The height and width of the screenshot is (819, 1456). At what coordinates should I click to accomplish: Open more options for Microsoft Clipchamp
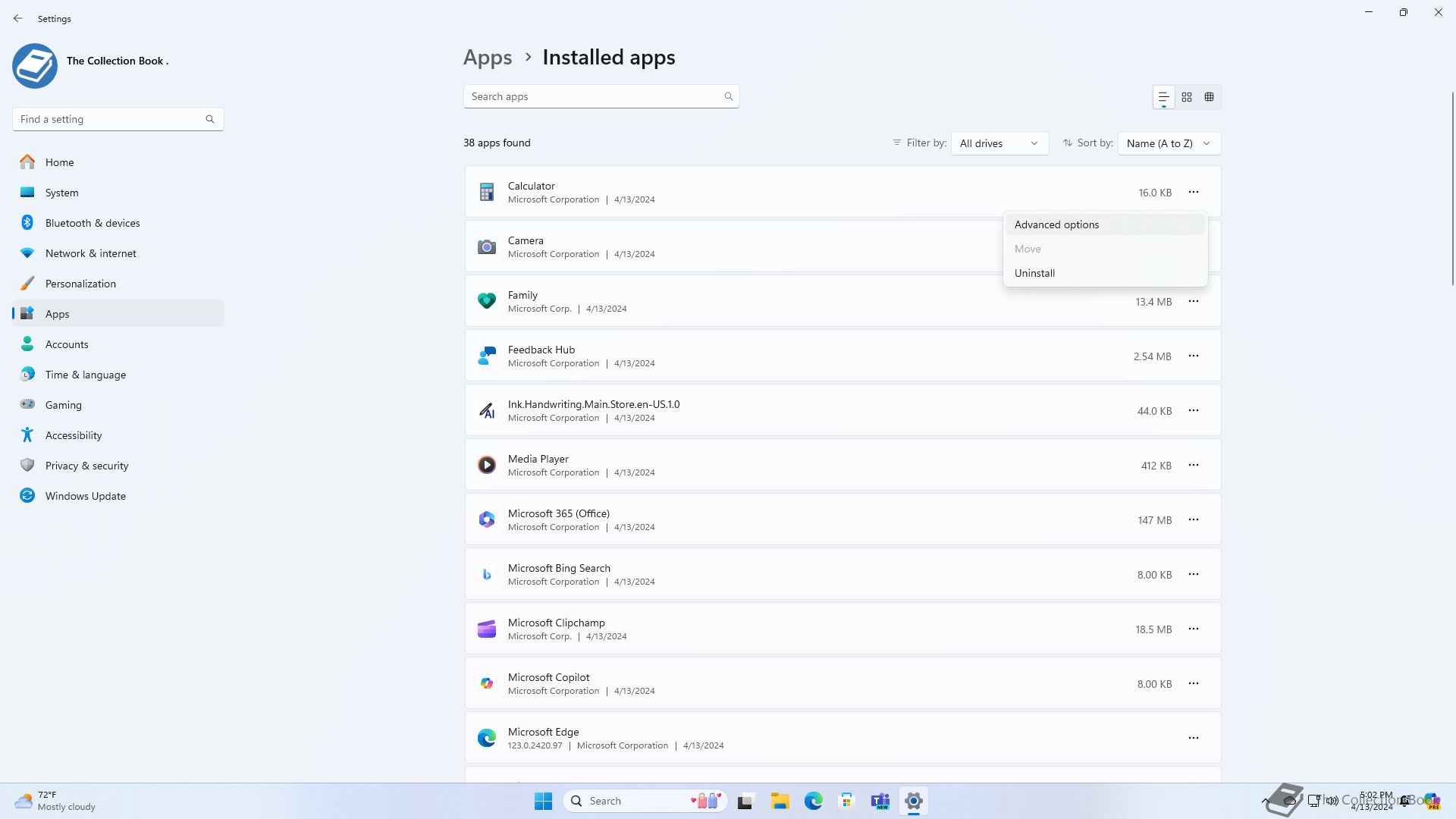tap(1193, 629)
